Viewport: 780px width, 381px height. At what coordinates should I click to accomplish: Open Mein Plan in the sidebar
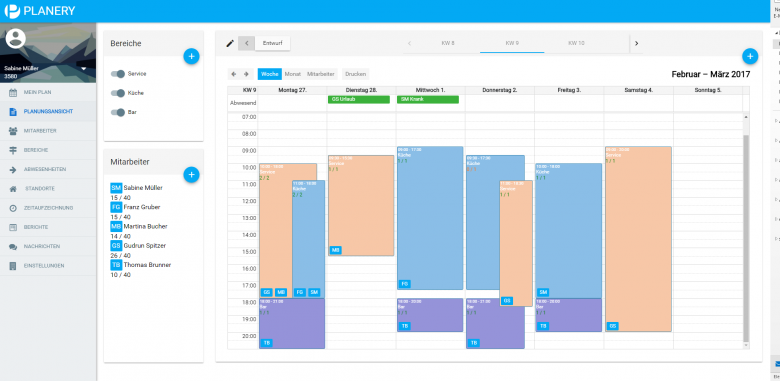[x=48, y=93]
